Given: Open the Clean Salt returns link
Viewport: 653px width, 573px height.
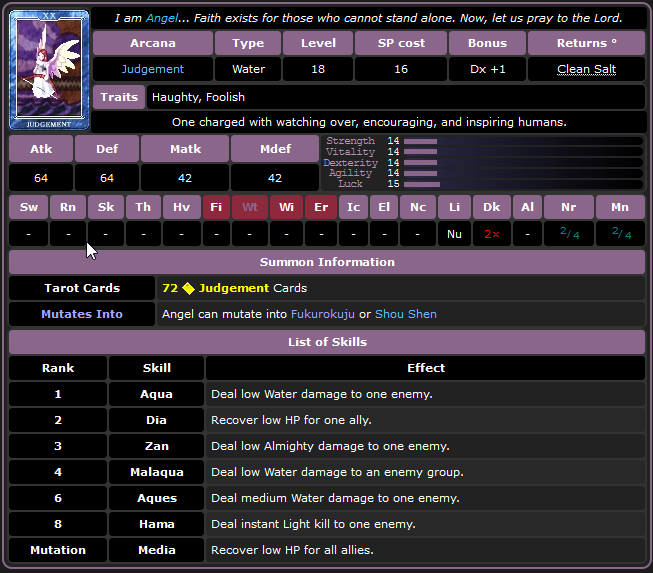Looking at the screenshot, I should click(586, 69).
